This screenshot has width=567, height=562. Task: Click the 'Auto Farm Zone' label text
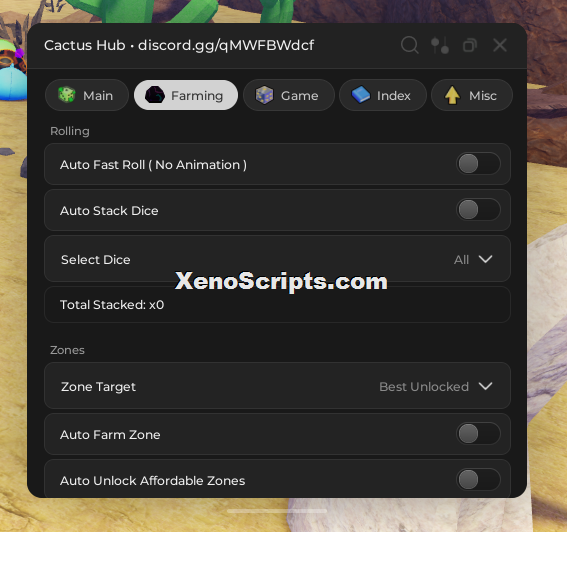click(x=110, y=434)
